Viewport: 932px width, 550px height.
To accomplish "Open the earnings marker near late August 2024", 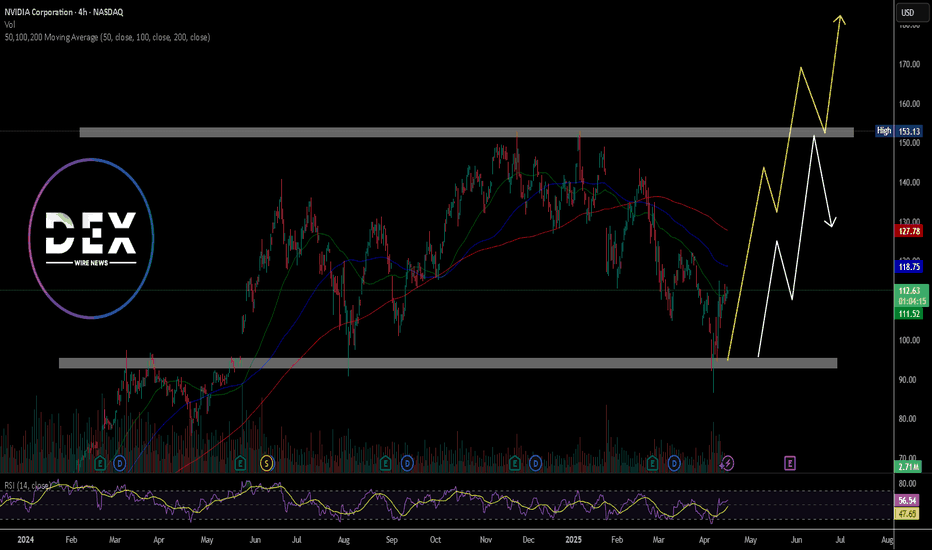I will pyautogui.click(x=385, y=463).
